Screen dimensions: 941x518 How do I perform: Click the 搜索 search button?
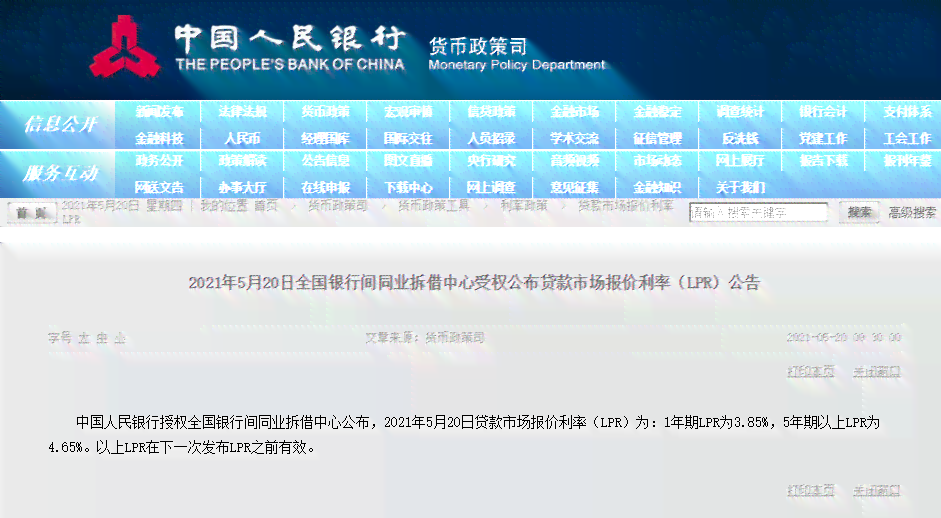pos(859,212)
